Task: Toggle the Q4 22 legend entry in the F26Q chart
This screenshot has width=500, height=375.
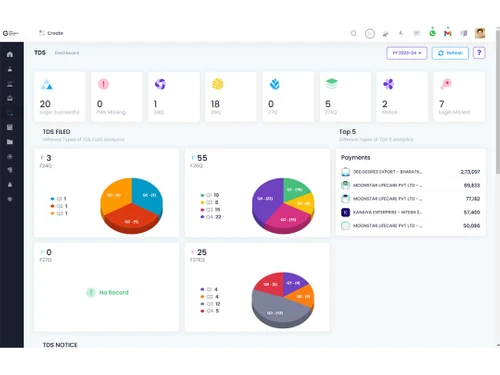Action: 211,217
